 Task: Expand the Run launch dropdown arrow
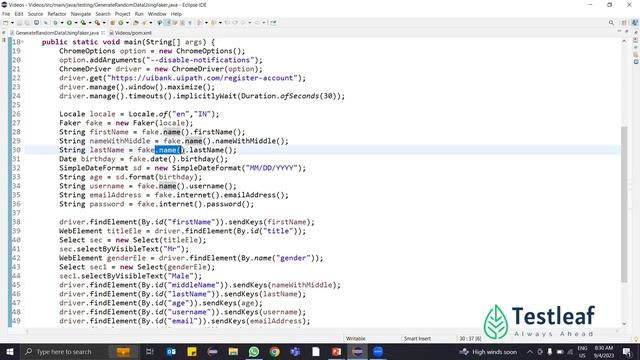pyautogui.click(x=76, y=23)
